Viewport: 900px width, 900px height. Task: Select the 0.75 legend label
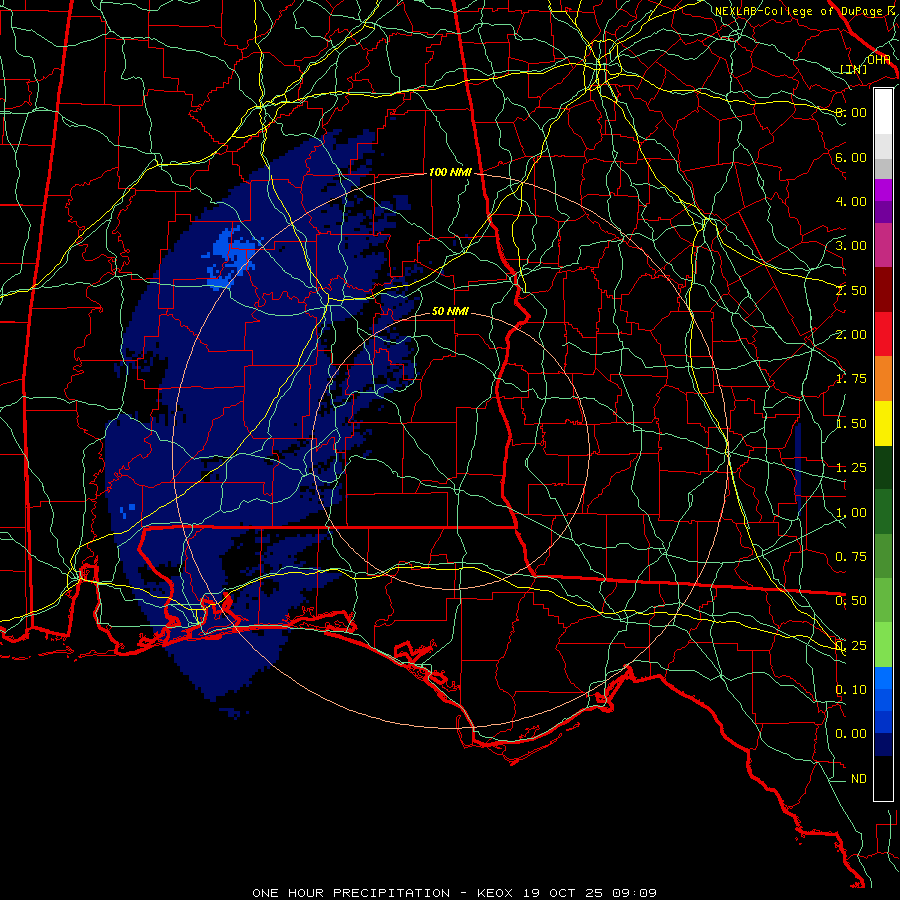pyautogui.click(x=851, y=557)
